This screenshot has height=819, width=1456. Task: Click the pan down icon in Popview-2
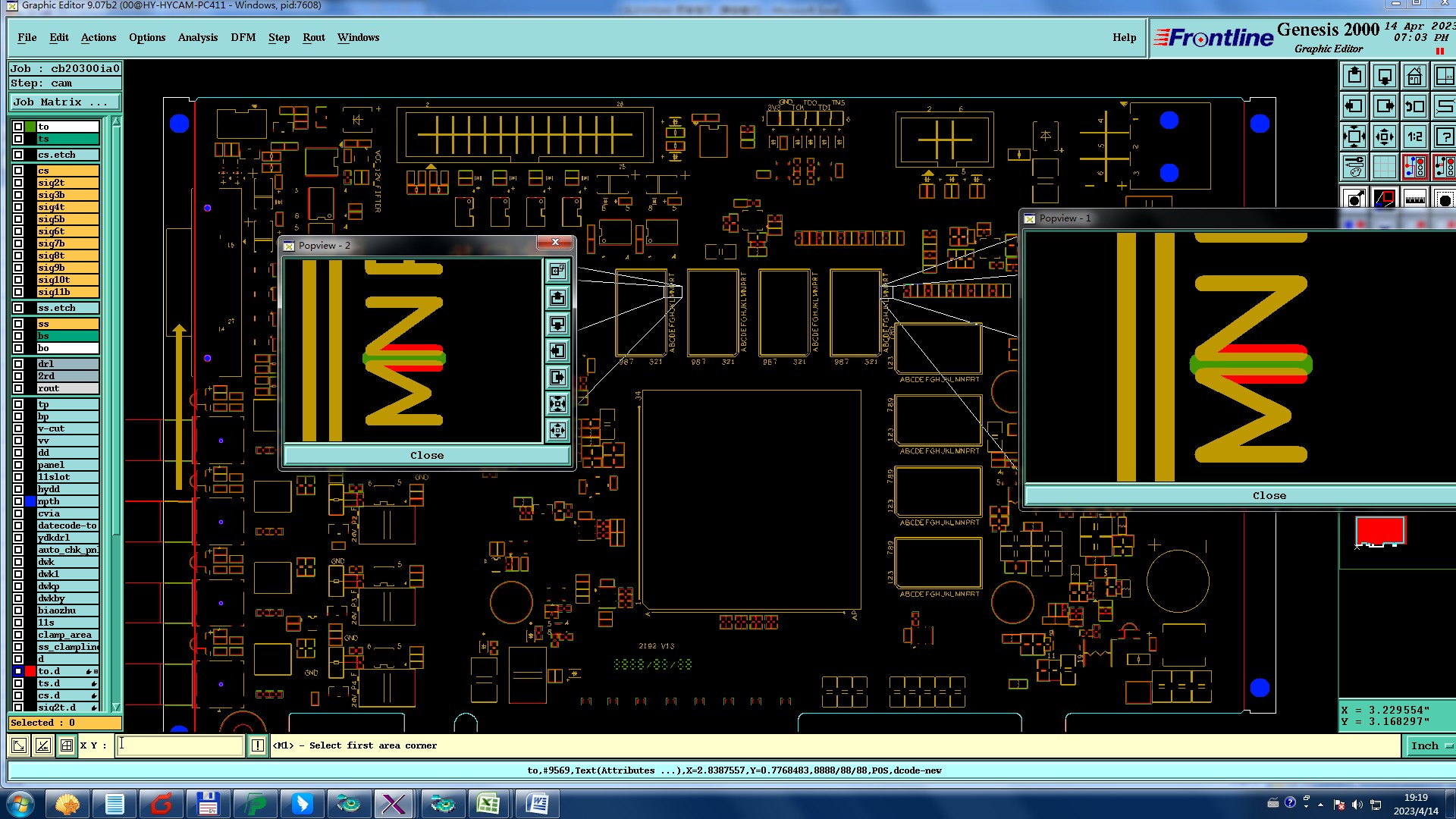click(557, 324)
